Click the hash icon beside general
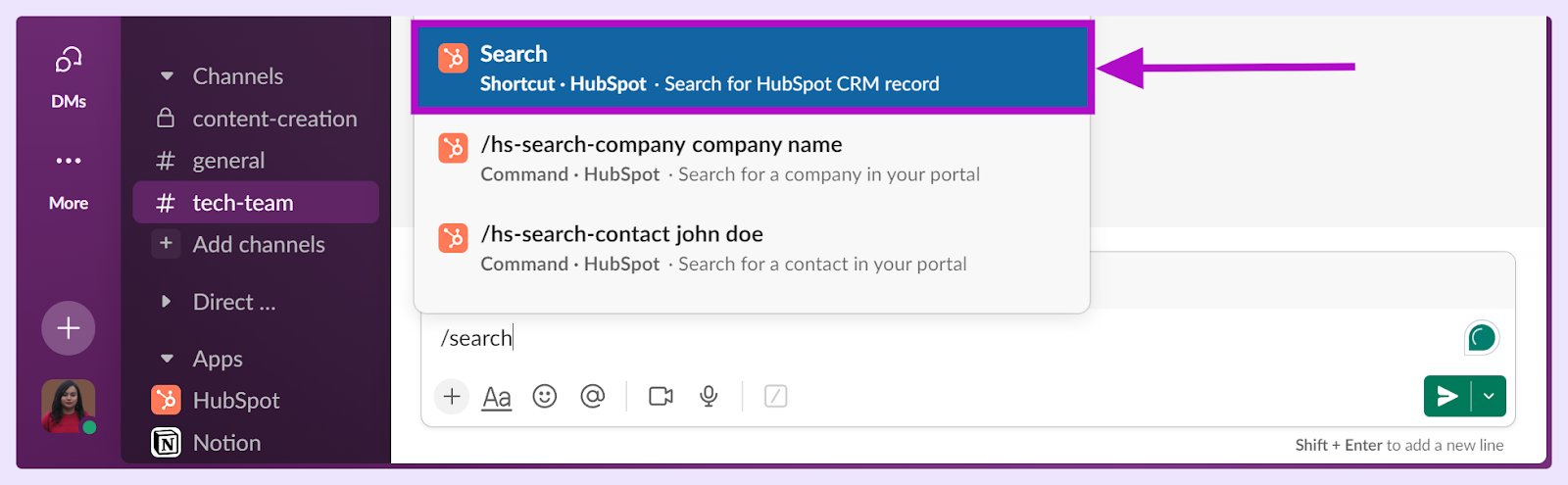The image size is (1568, 485). 166,161
